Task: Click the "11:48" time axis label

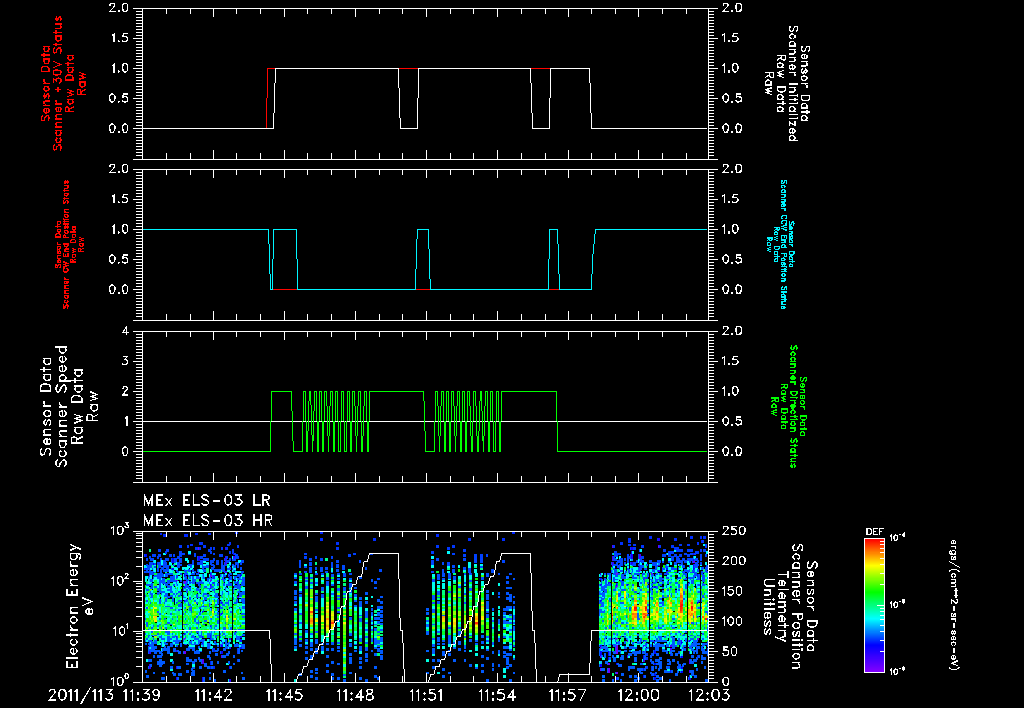Action: [355, 695]
